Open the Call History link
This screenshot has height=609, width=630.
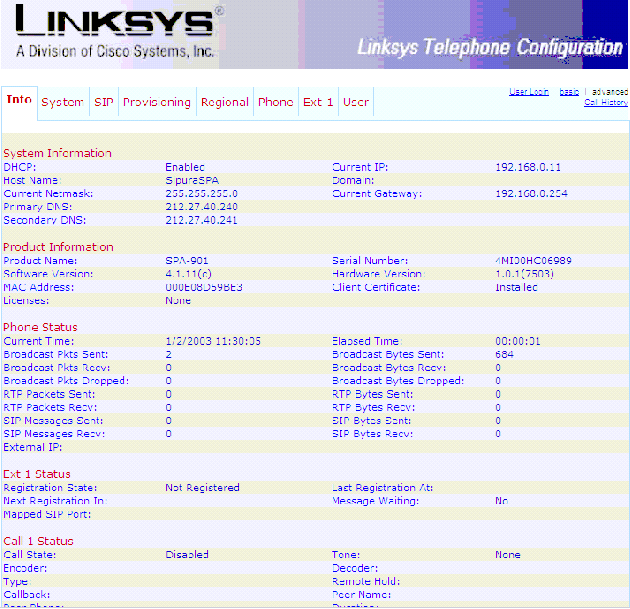(x=606, y=102)
